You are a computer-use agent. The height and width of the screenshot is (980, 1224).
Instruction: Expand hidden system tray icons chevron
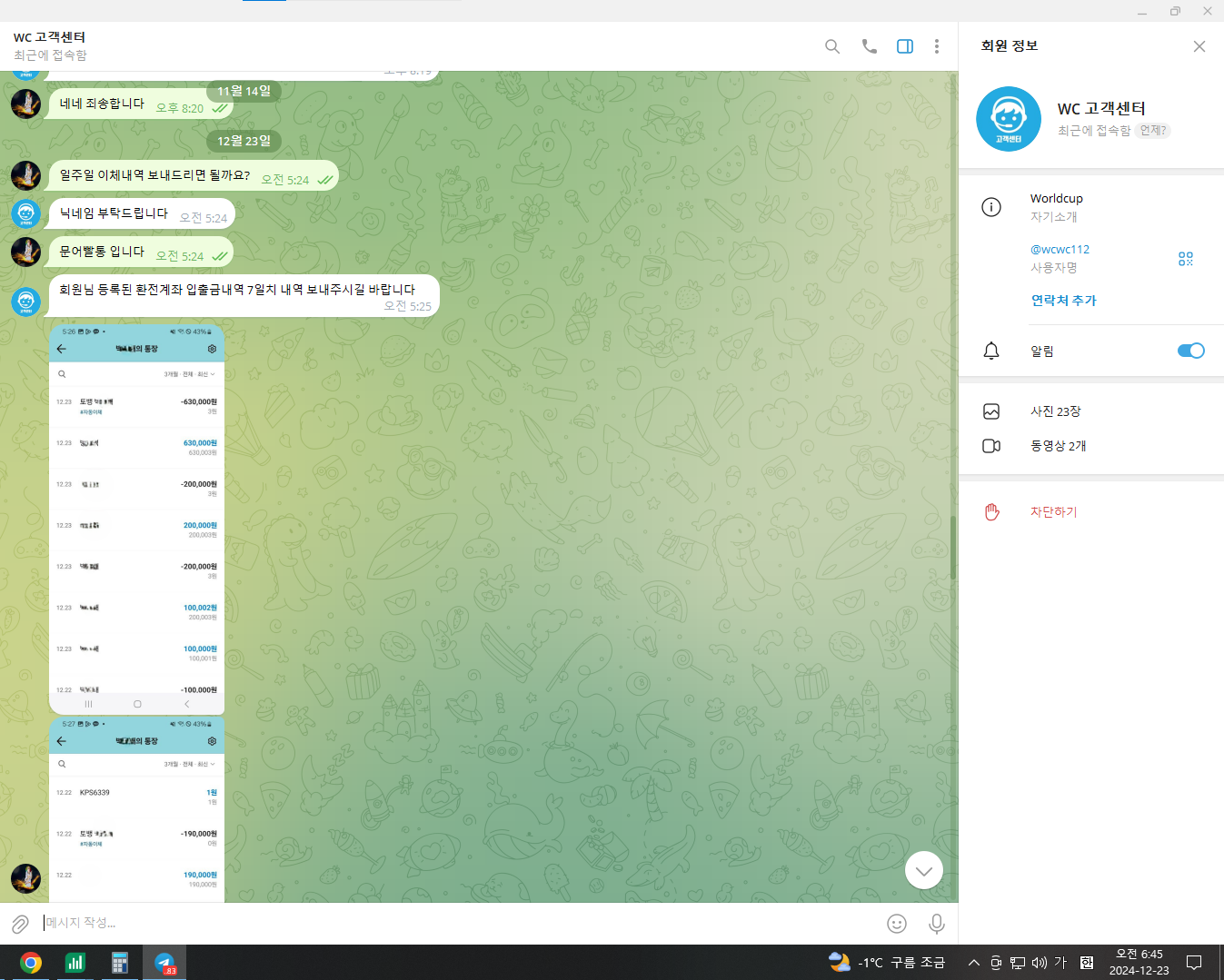pos(973,963)
